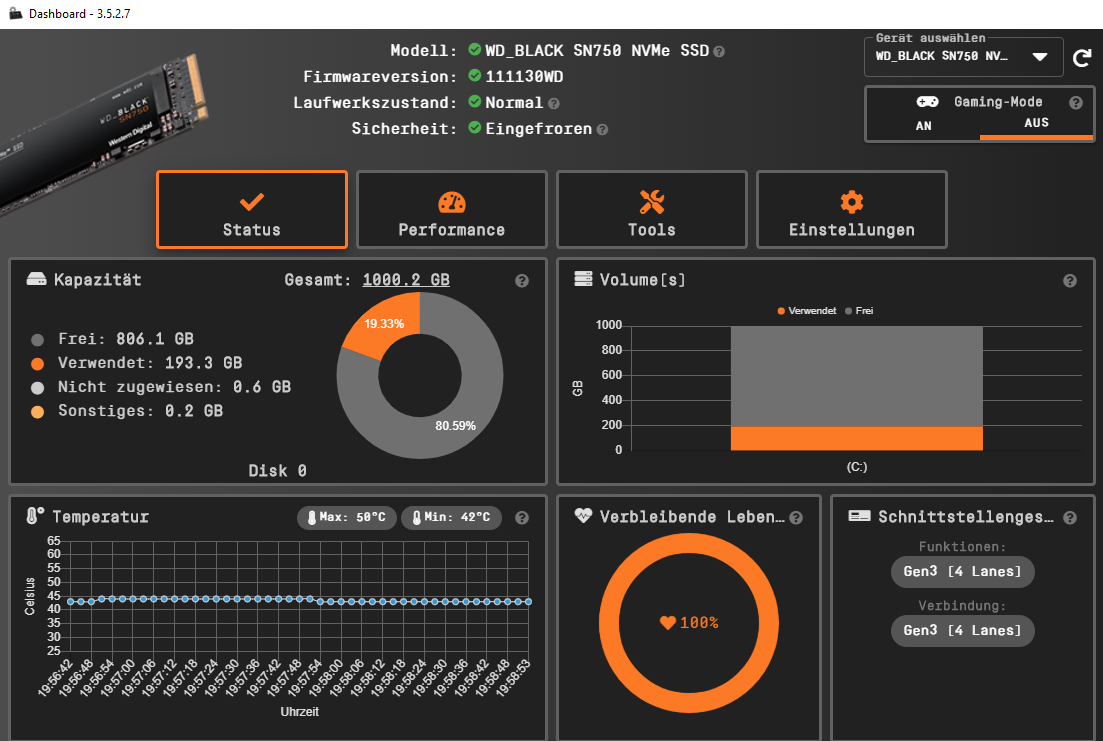
Task: Click the refresh device list icon
Action: pos(1082,58)
